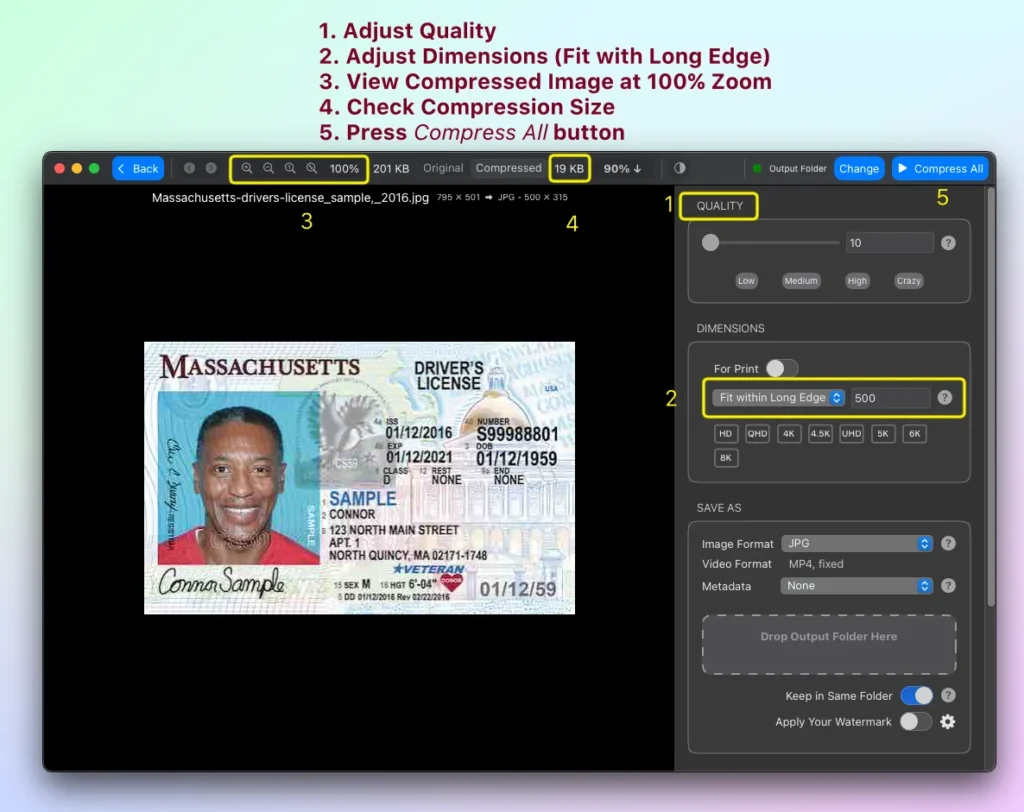Image resolution: width=1024 pixels, height=812 pixels.
Task: Enable Apply Your Watermark switch
Action: click(x=916, y=722)
